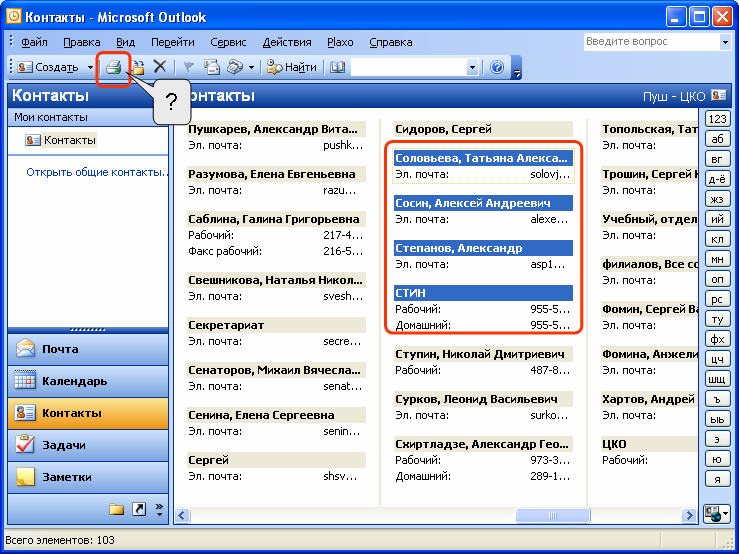Open the Правка menu
This screenshot has width=739, height=554.
tap(82, 42)
